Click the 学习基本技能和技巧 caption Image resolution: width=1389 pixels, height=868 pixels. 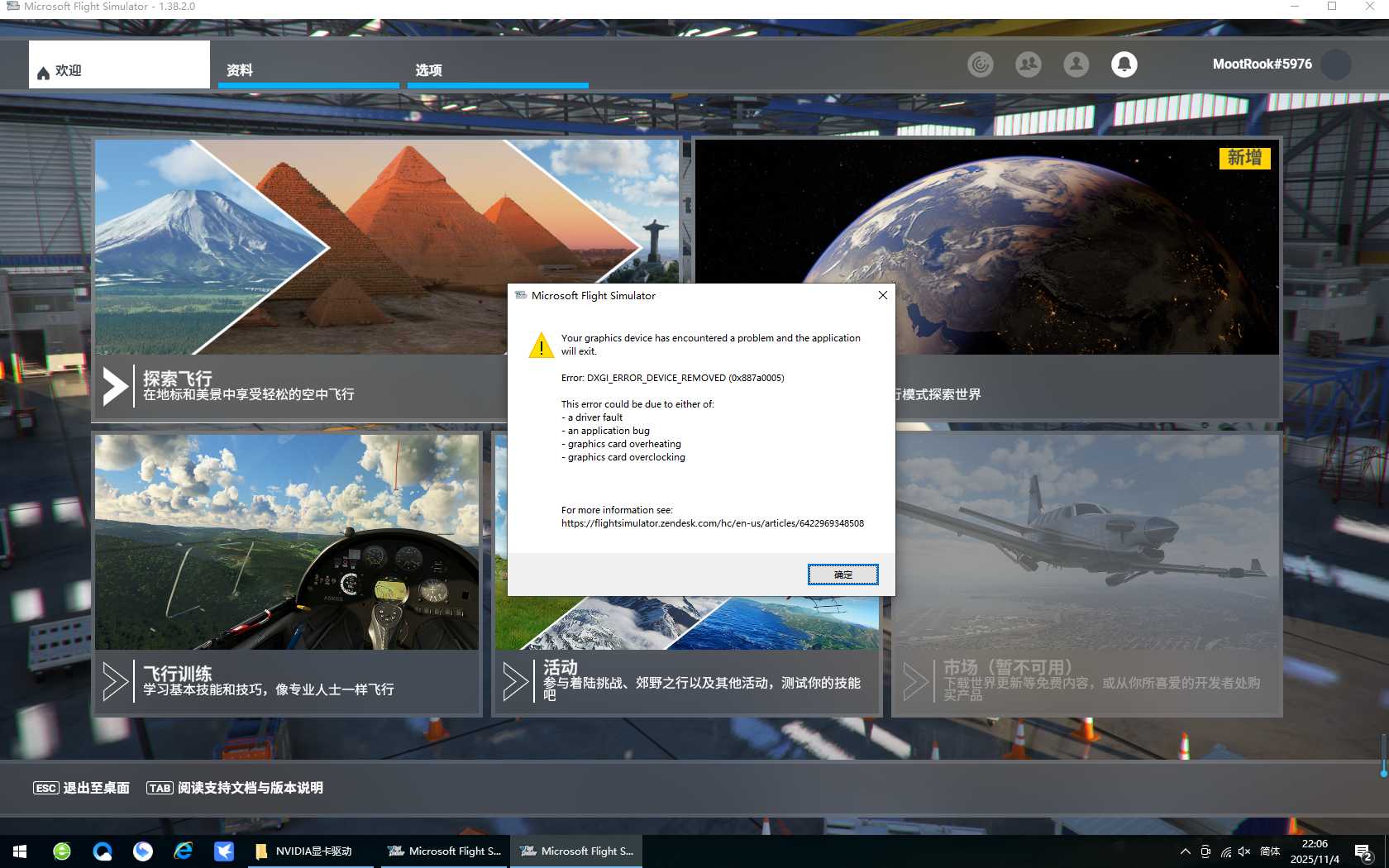click(x=269, y=689)
